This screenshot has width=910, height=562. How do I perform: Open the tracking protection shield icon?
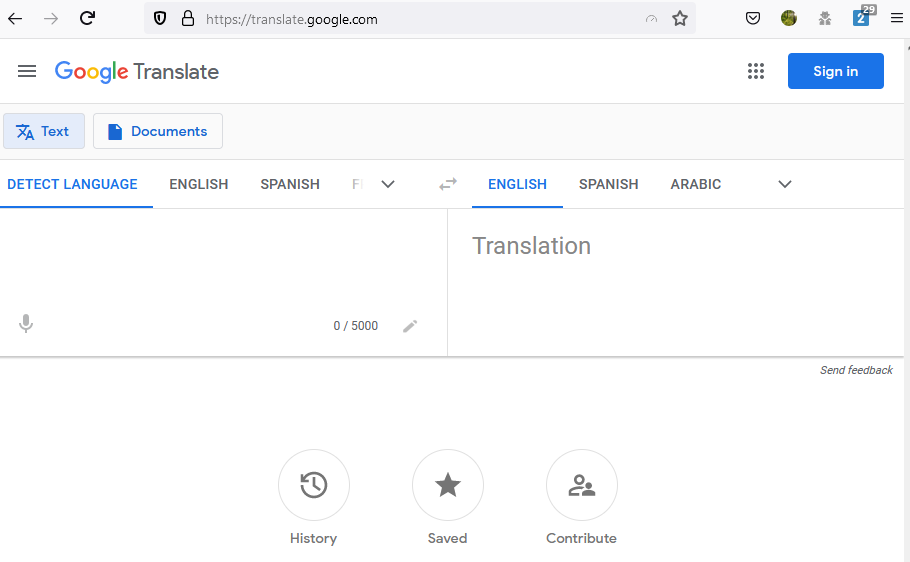click(x=160, y=19)
